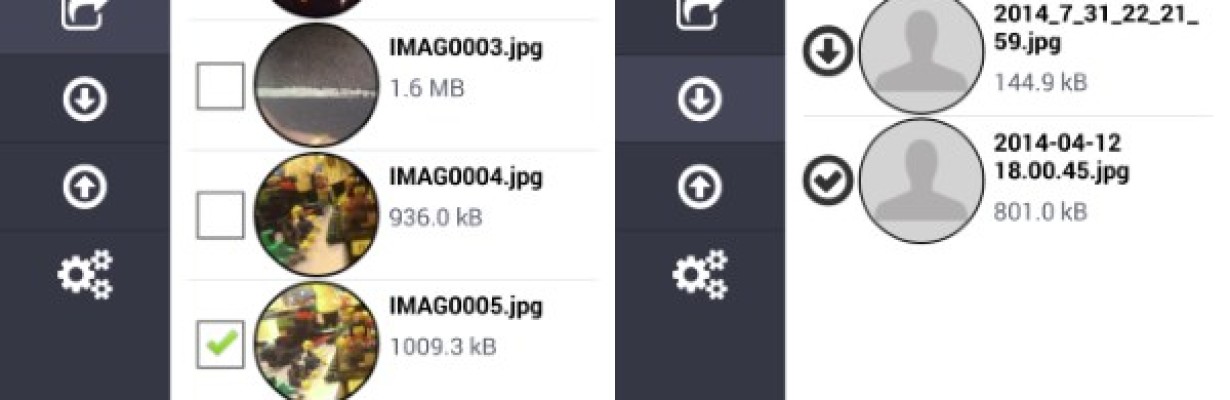1230x400 pixels.
Task: Open upload arrow icon in right sidebar
Action: coord(700,188)
